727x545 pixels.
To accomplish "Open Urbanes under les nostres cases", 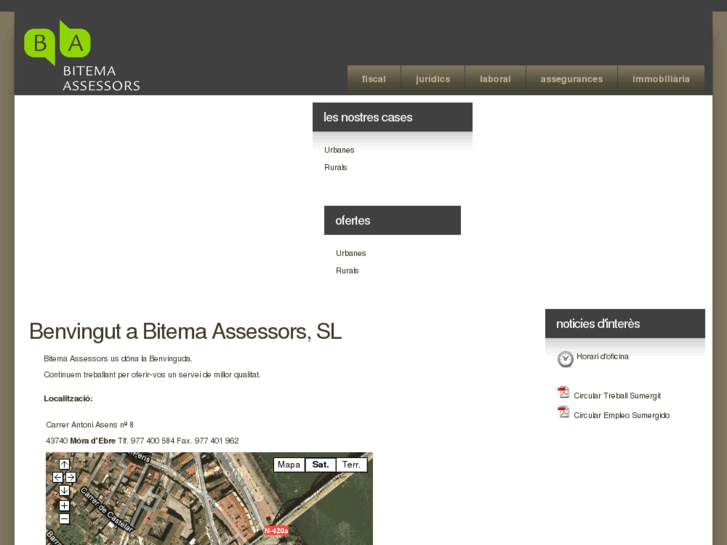I will 339,150.
